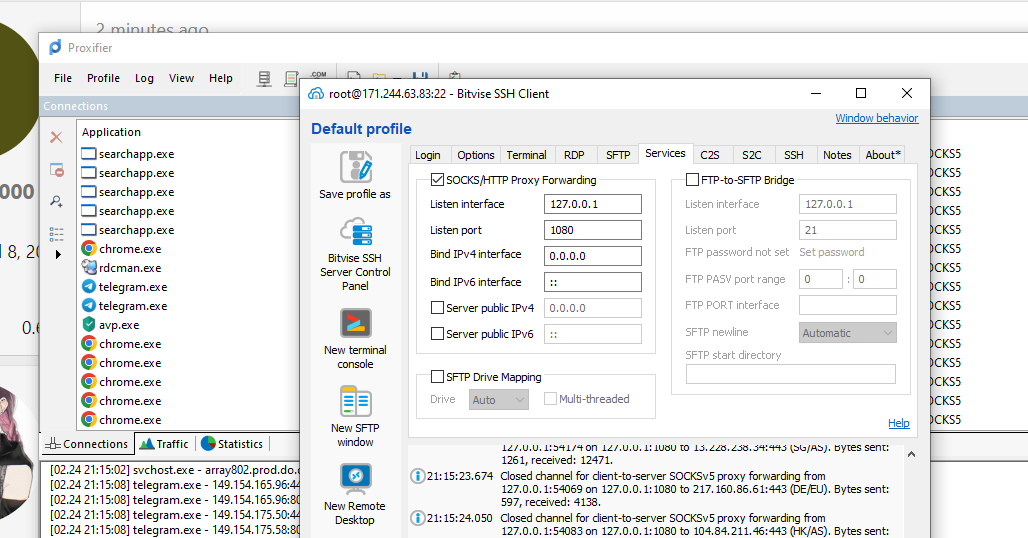This screenshot has width=1028, height=538.
Task: Select the Services tab
Action: (665, 153)
